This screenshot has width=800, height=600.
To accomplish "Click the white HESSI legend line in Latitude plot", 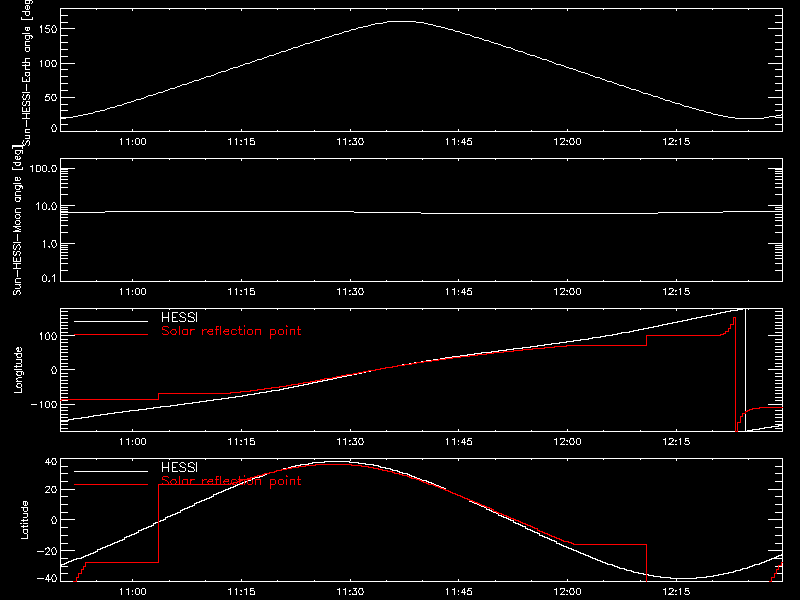I will [x=111, y=471].
